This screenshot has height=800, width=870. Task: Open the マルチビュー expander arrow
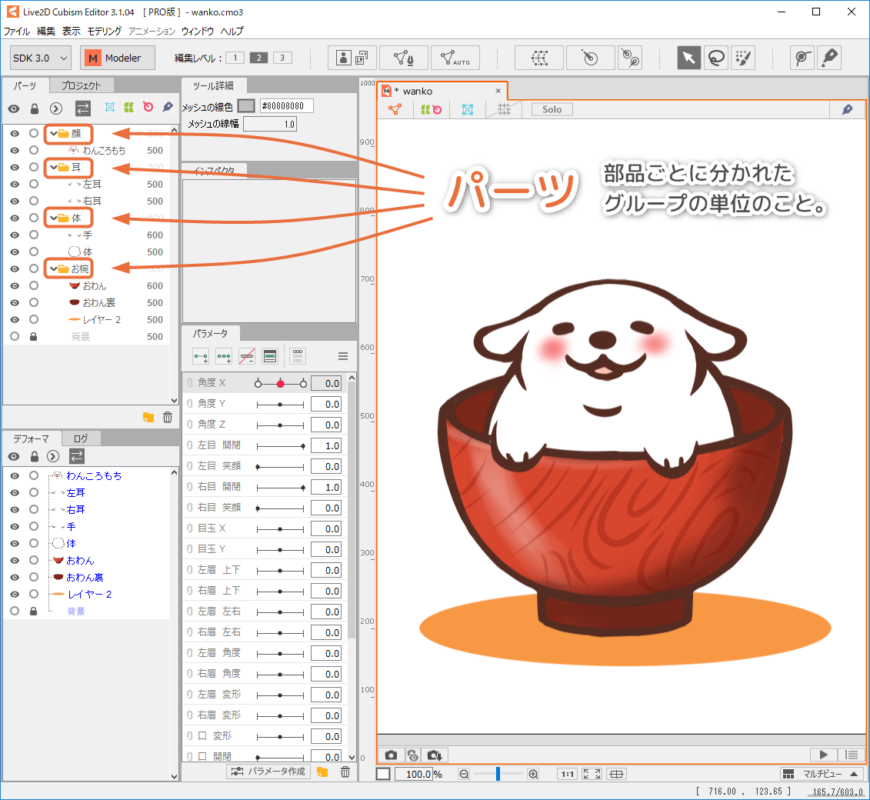point(854,774)
